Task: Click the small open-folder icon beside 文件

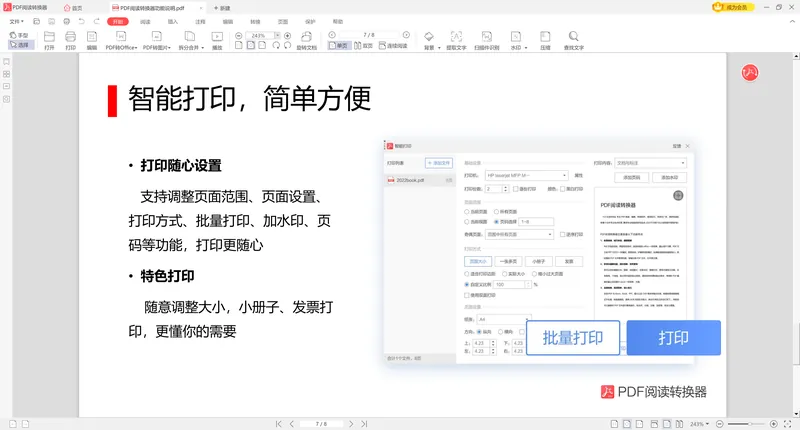Action: pos(36,21)
